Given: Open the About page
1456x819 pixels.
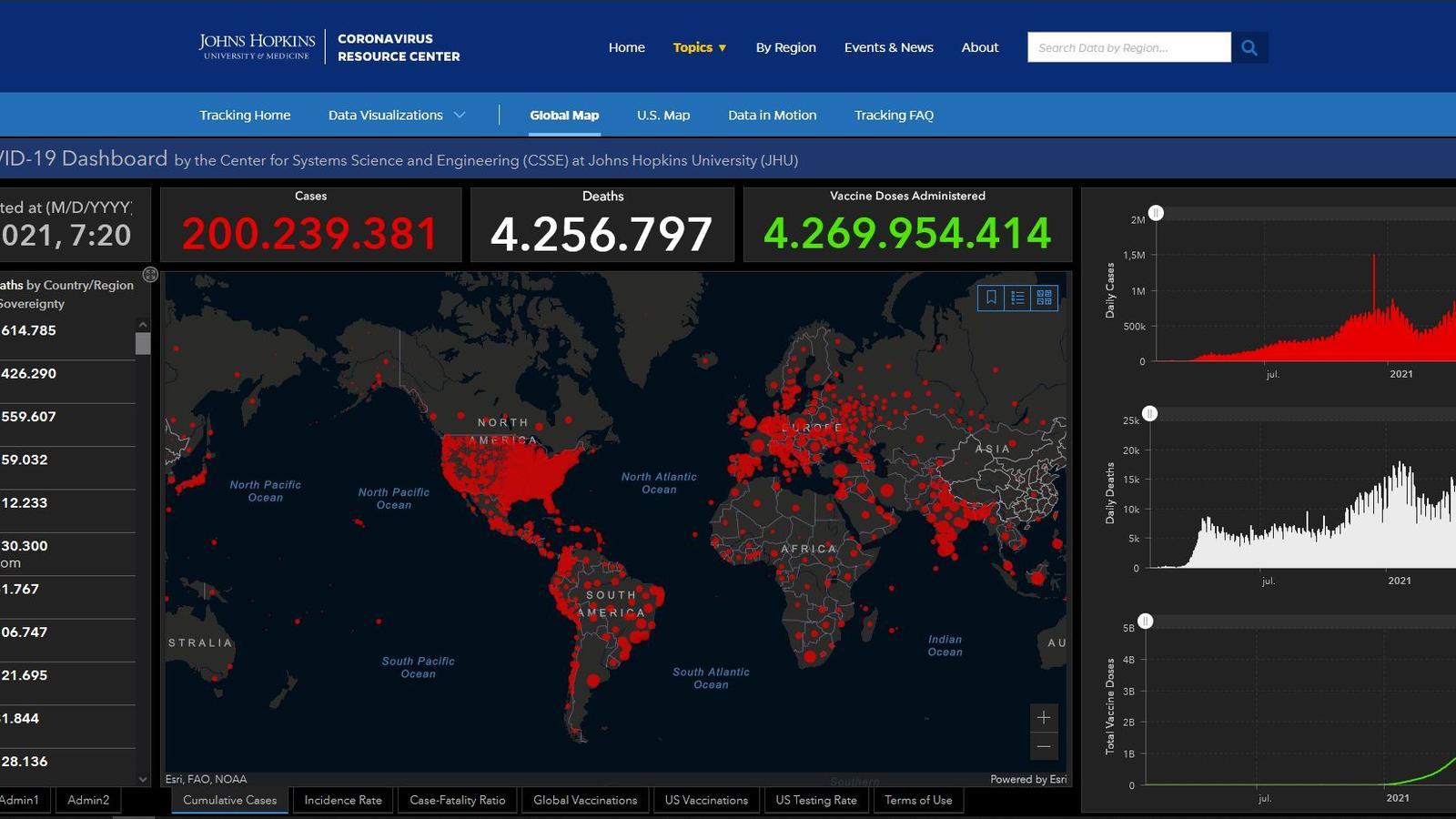Looking at the screenshot, I should 979,47.
